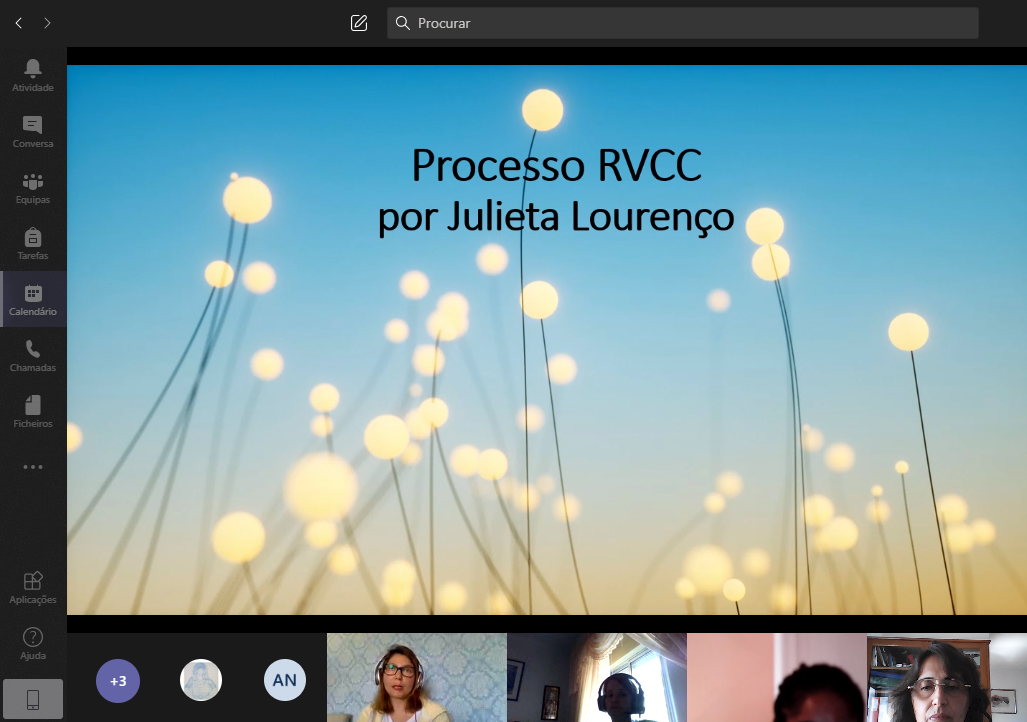The height and width of the screenshot is (722, 1027).
Task: Select video of woman with glasses and headset
Action: [x=417, y=677]
